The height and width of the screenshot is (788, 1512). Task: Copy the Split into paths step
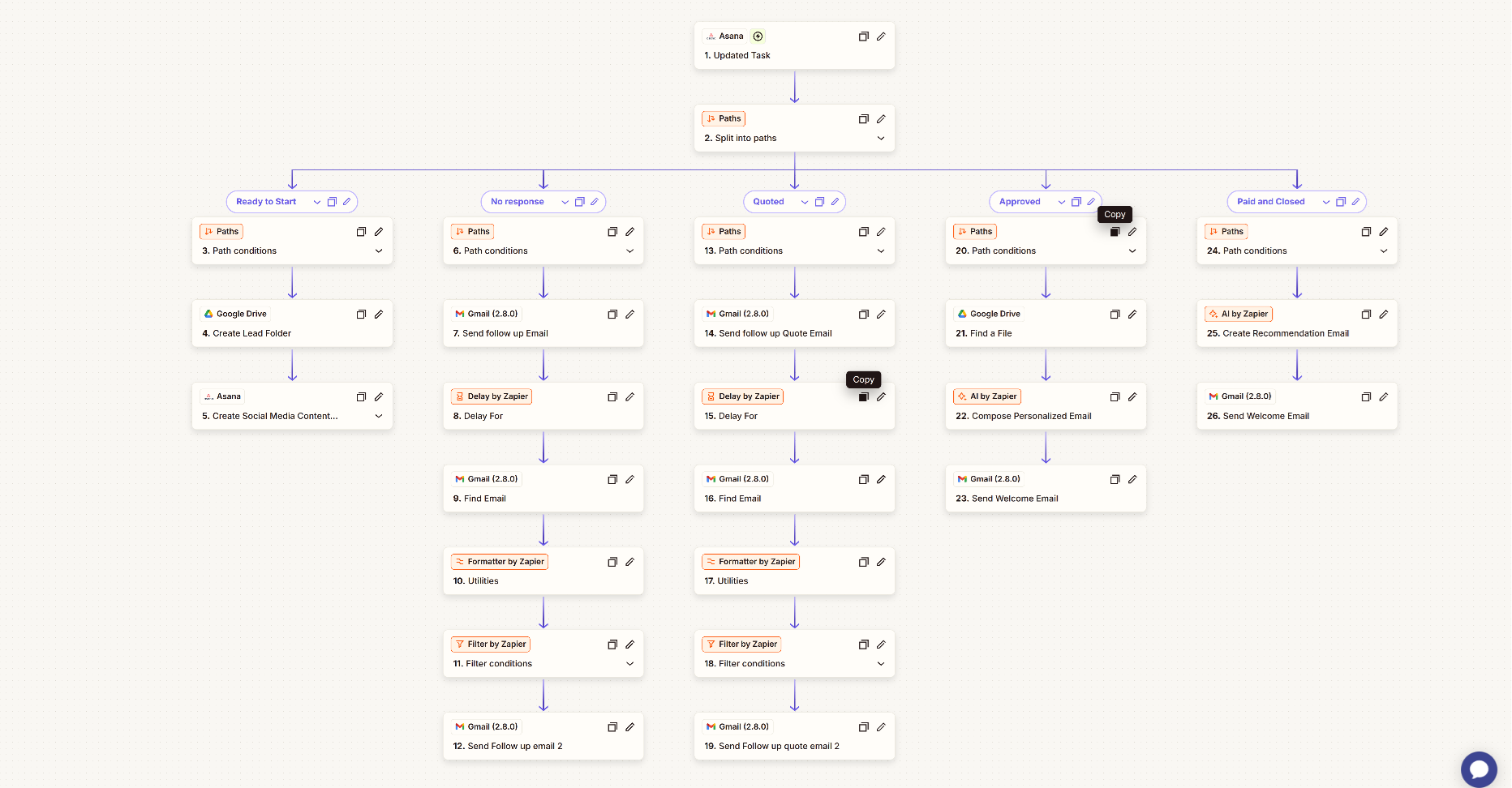[863, 119]
